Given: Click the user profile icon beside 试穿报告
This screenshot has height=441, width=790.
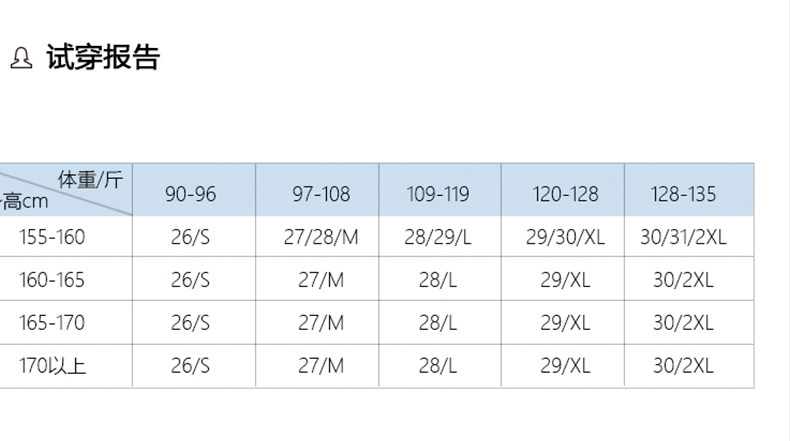Looking at the screenshot, I should pyautogui.click(x=21, y=57).
